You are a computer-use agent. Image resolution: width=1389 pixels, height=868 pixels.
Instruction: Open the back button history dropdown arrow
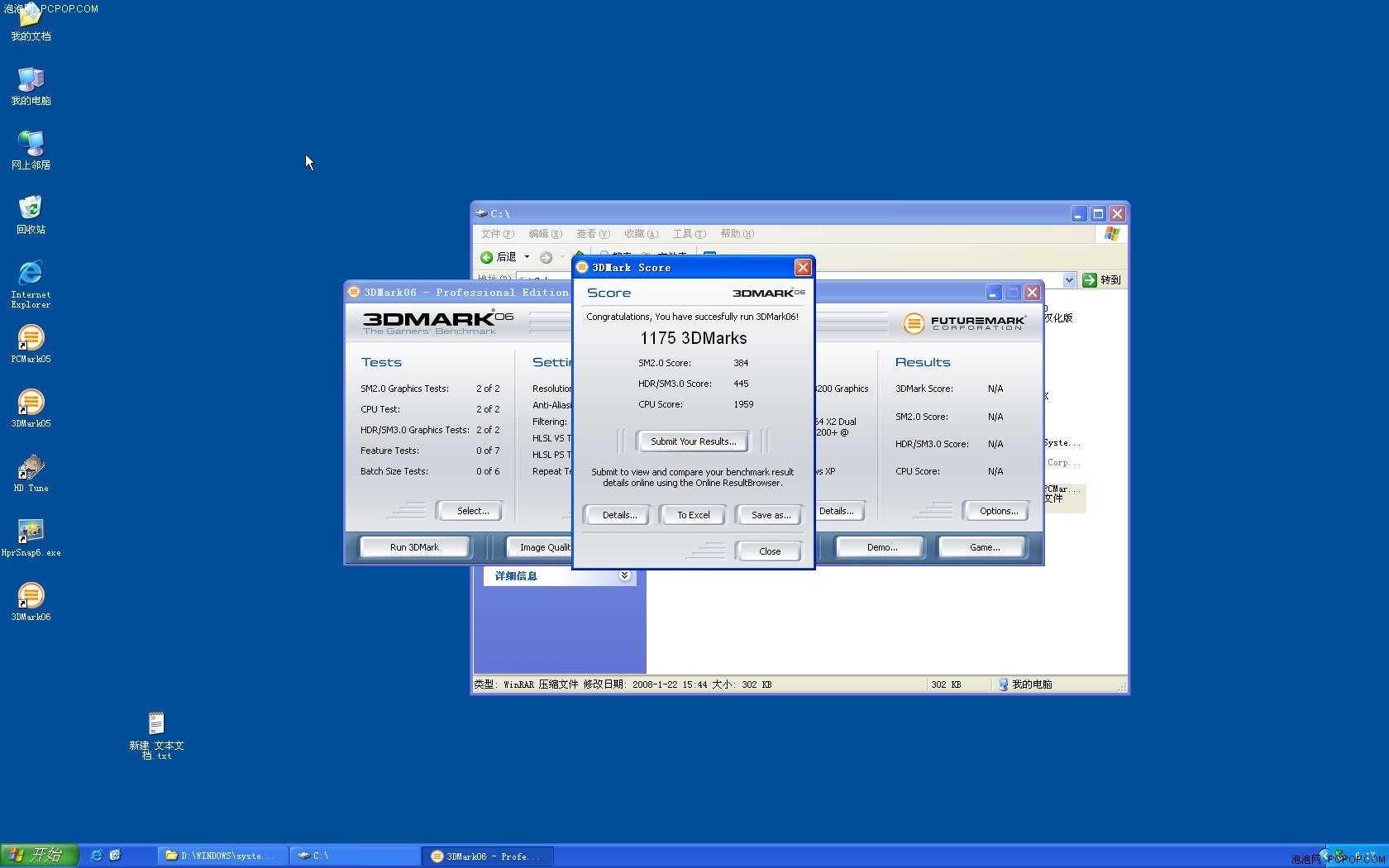click(527, 257)
